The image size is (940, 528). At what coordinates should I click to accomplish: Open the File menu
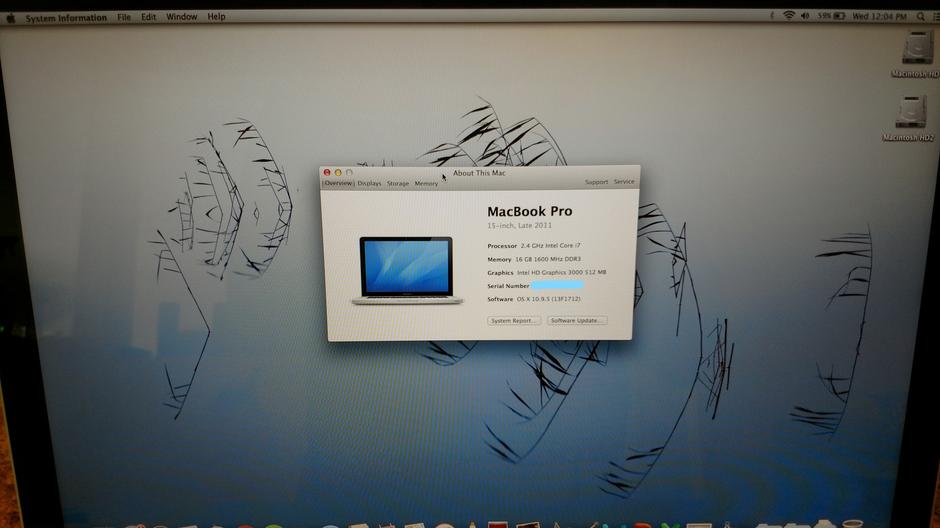point(124,17)
